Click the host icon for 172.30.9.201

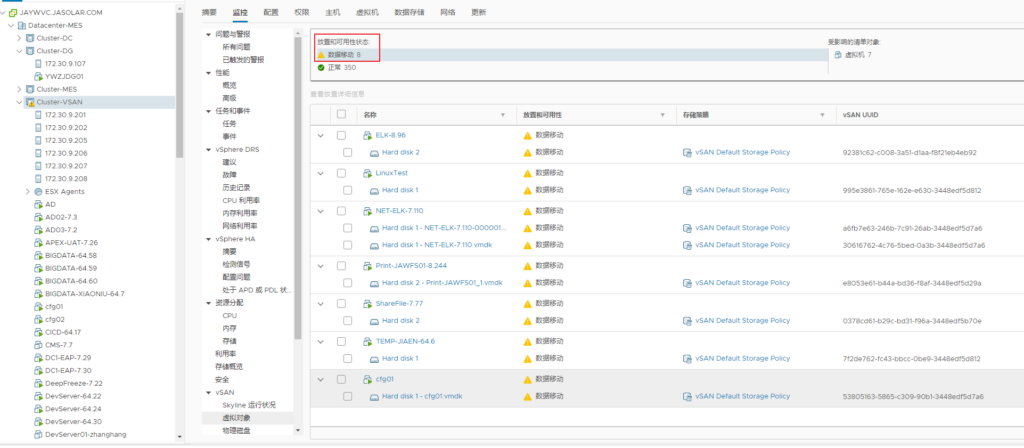coord(38,115)
